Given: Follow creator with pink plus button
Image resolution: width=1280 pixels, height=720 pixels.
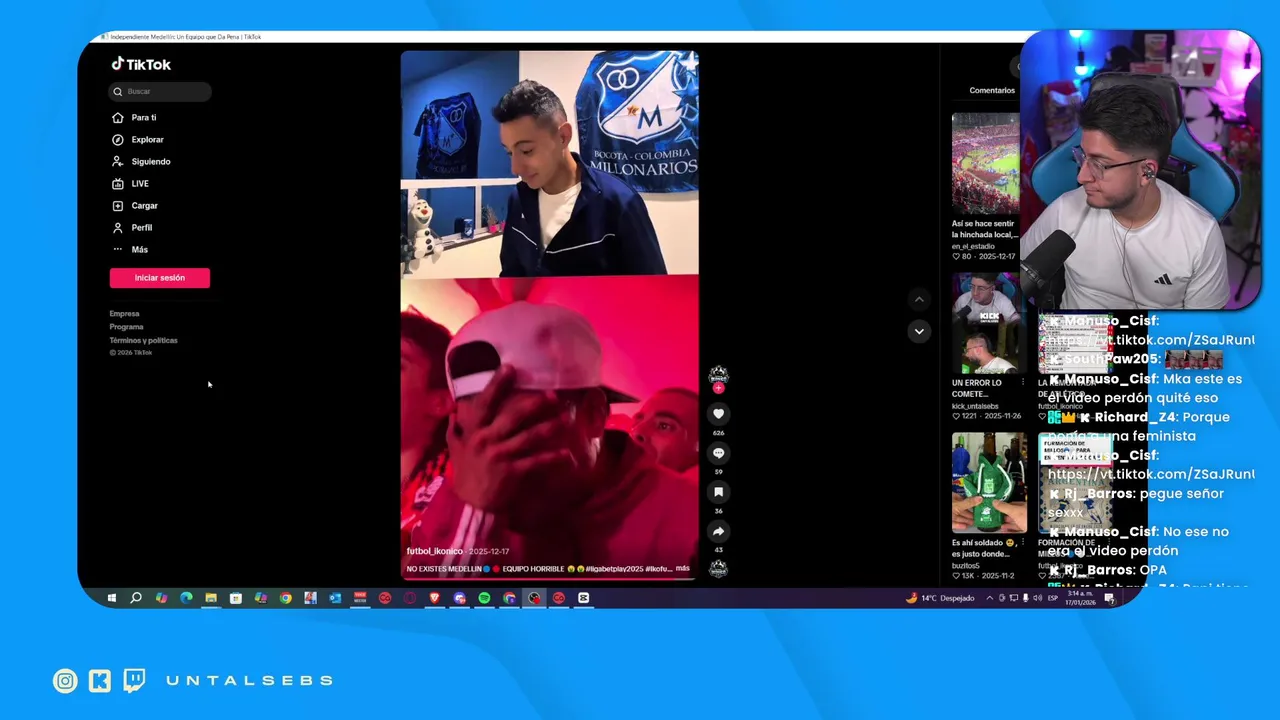Looking at the screenshot, I should click(718, 388).
